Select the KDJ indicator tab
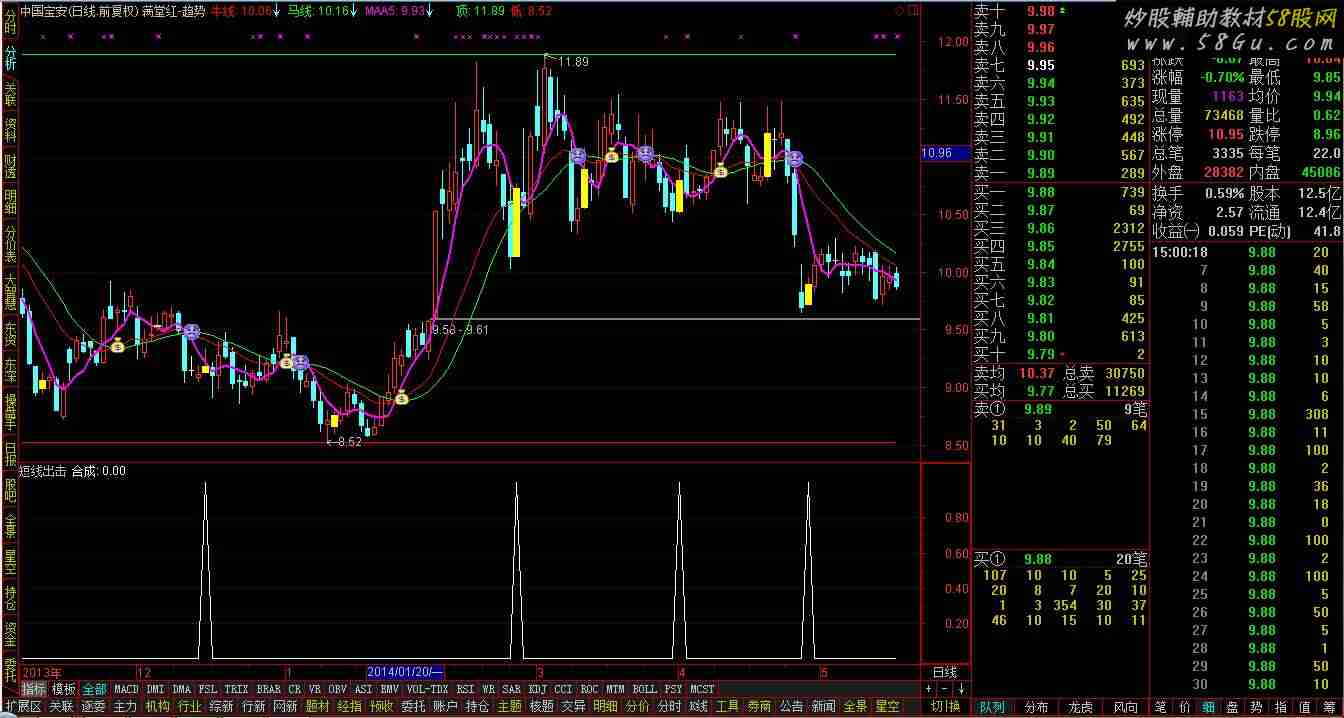 (x=537, y=689)
